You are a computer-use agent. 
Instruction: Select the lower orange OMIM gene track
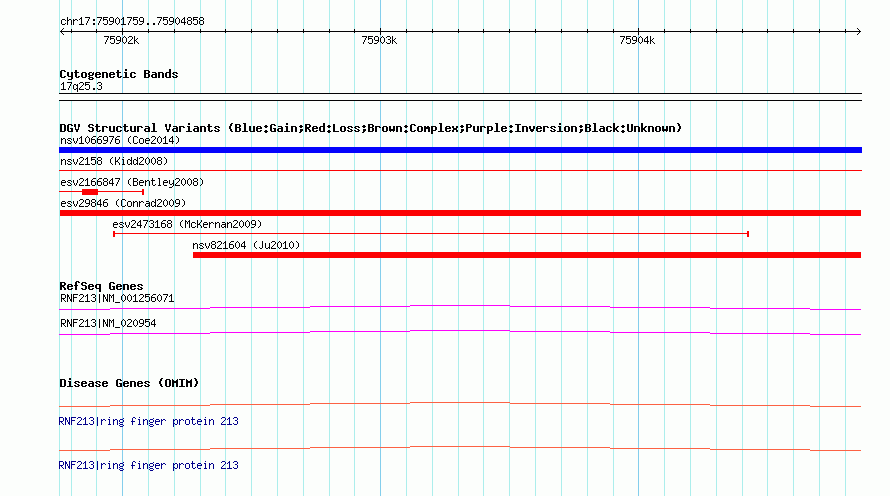pyautogui.click(x=460, y=448)
